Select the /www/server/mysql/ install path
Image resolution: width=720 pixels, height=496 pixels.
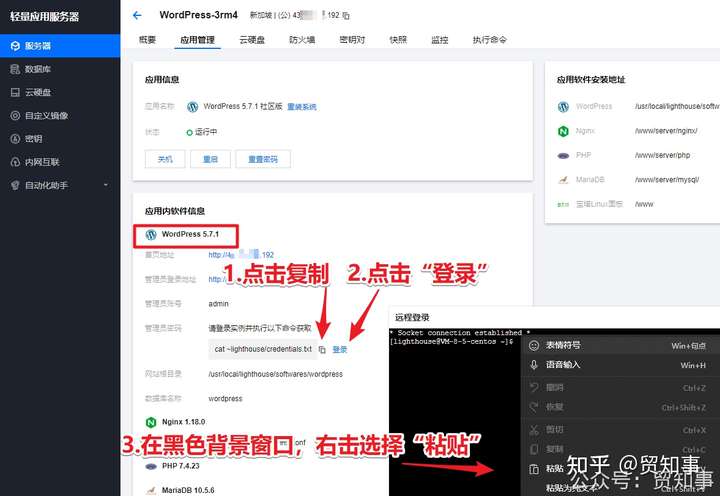(x=667, y=180)
